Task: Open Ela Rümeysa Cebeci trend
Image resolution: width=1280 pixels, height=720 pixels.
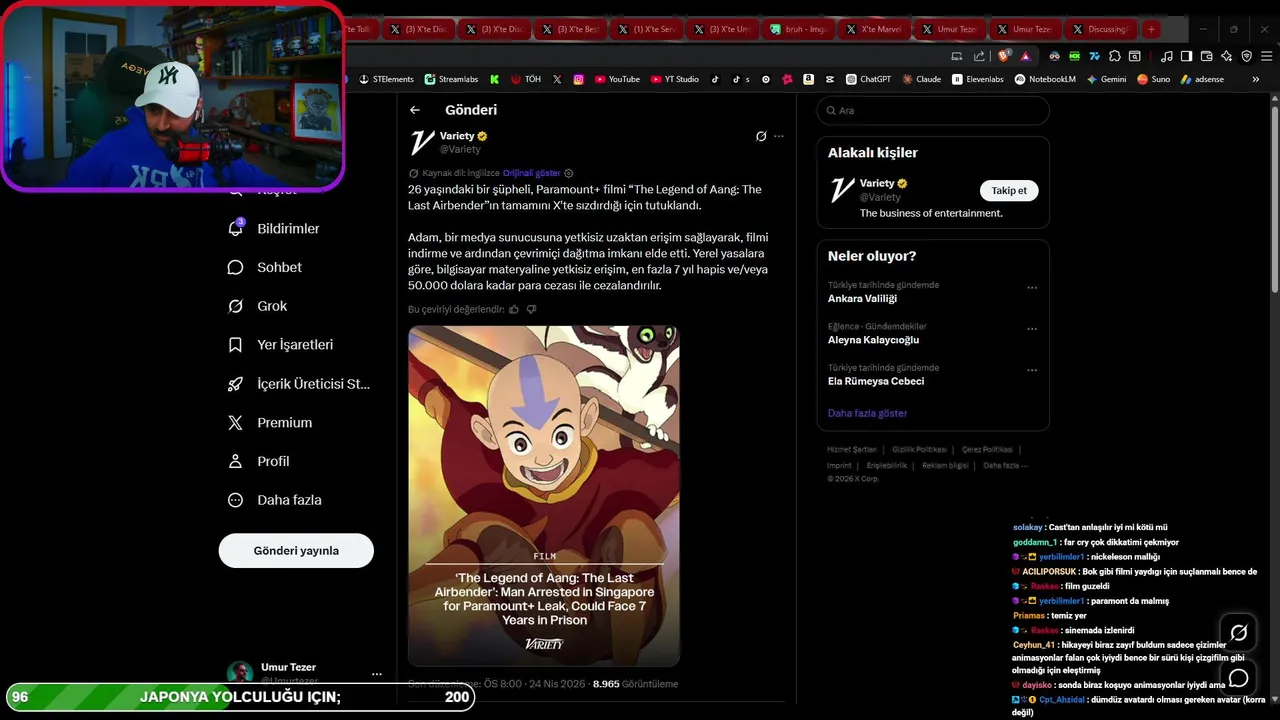Action: click(x=876, y=381)
